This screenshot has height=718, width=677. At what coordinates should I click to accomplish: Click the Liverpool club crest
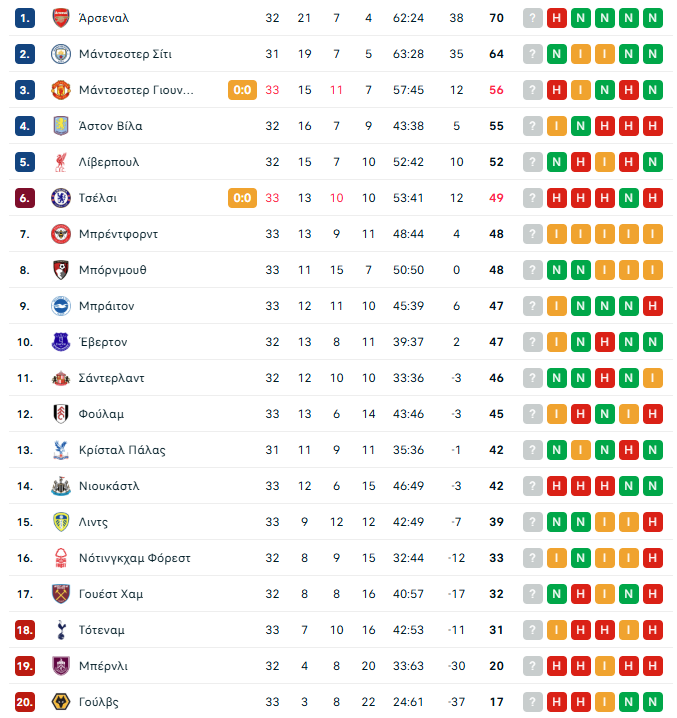pos(61,162)
